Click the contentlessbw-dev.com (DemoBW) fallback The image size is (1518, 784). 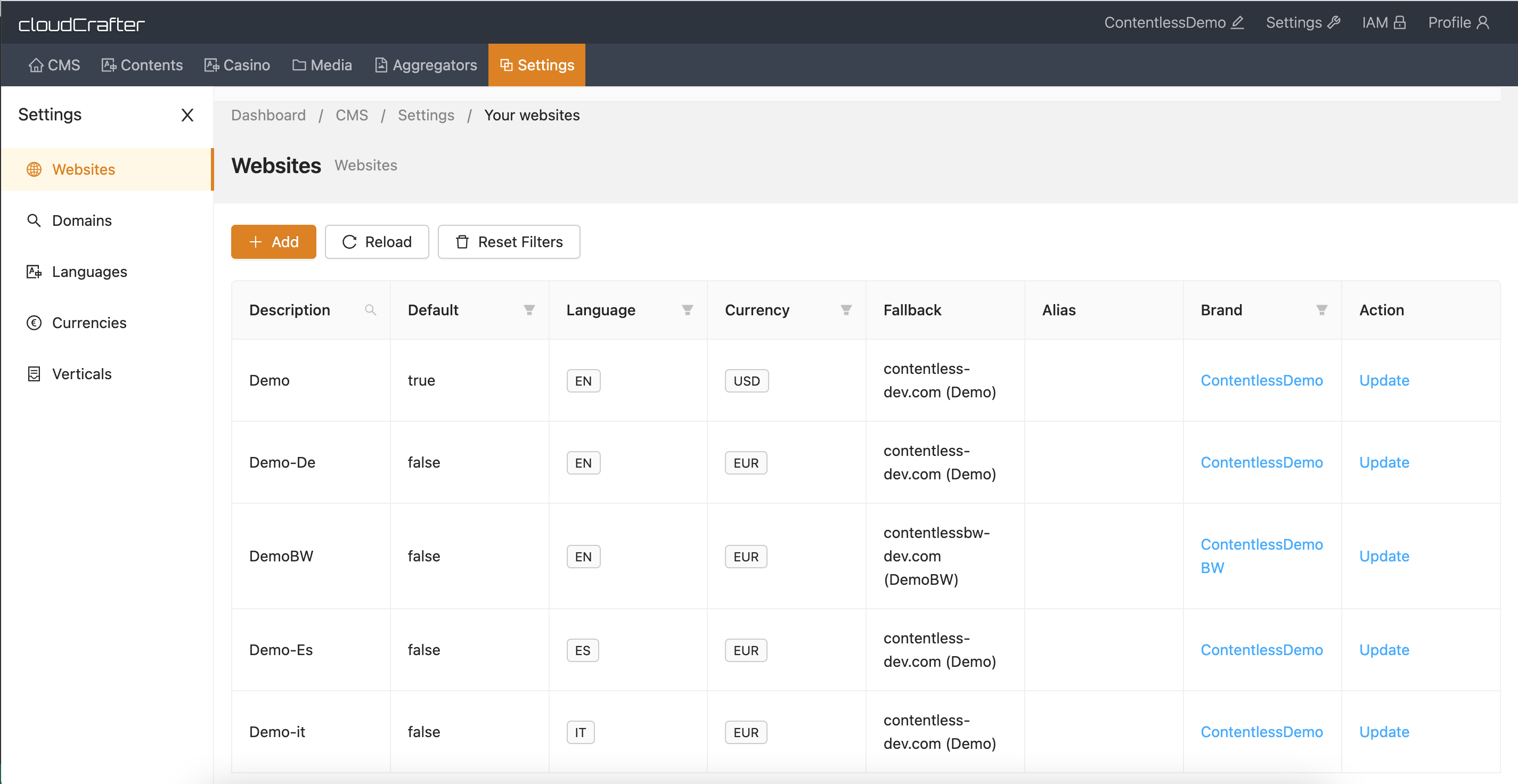click(x=937, y=556)
